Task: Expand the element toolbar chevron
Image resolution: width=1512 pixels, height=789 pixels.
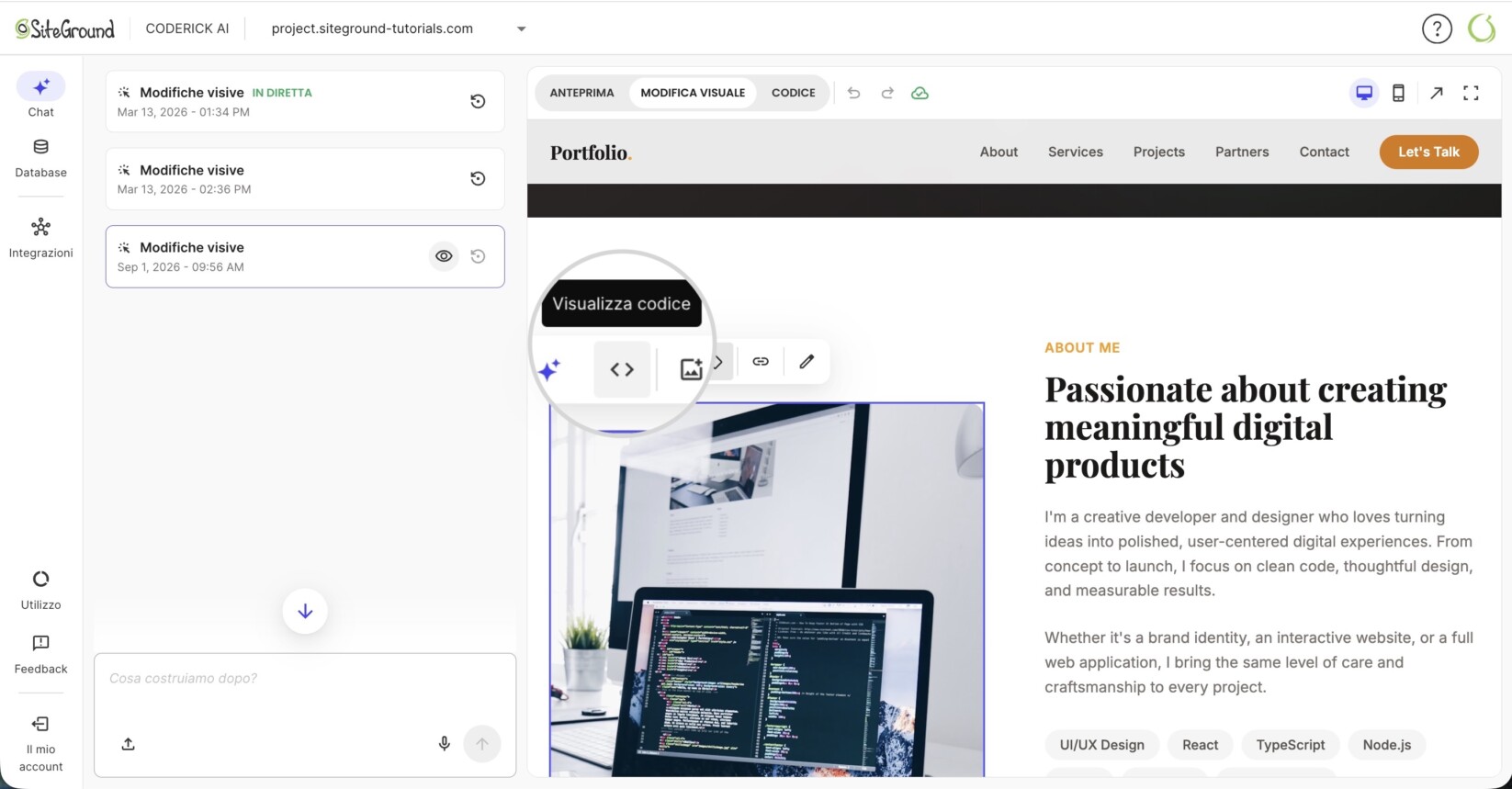Action: [x=719, y=362]
